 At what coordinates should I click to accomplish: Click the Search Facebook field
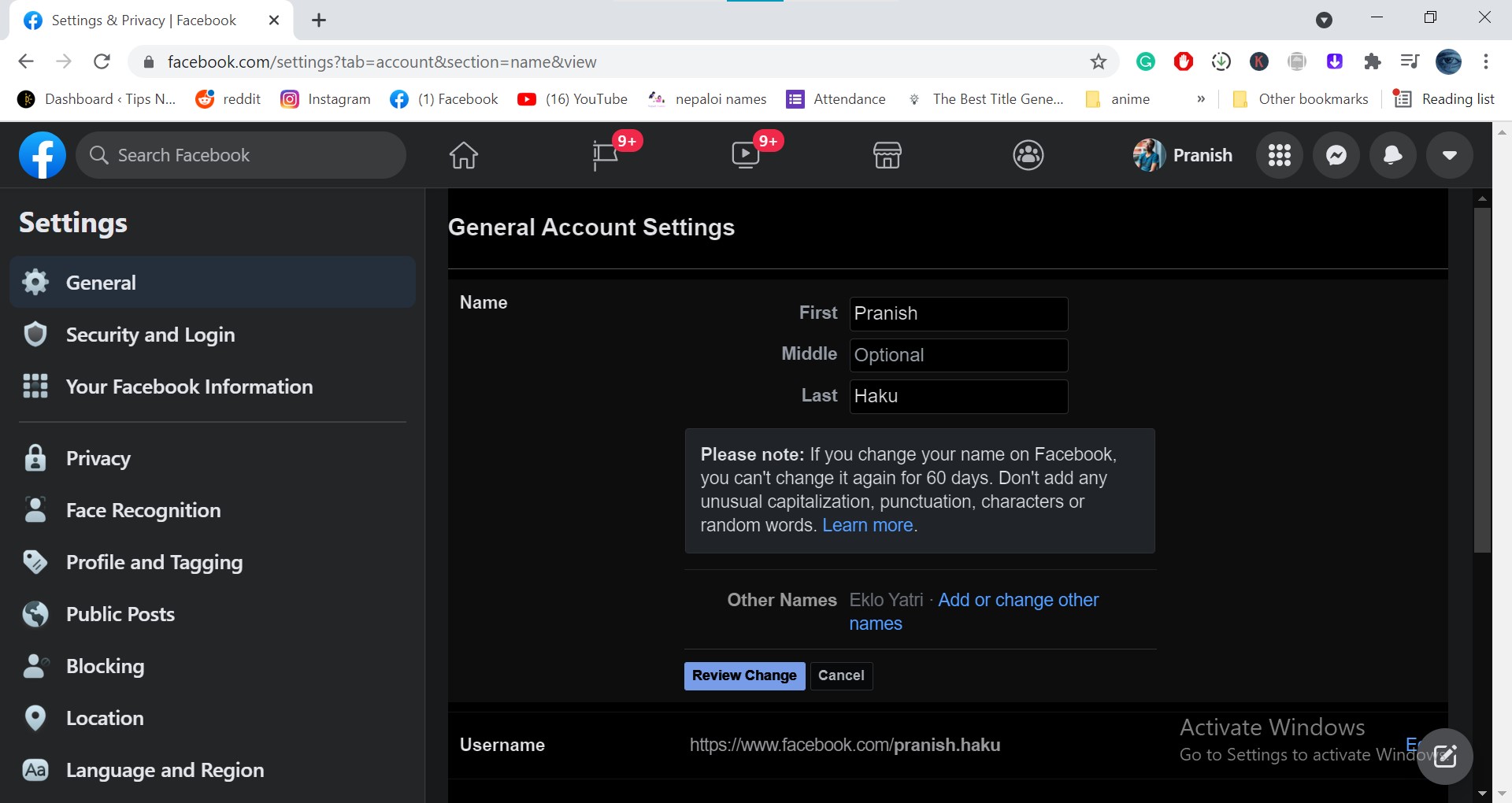tap(241, 155)
